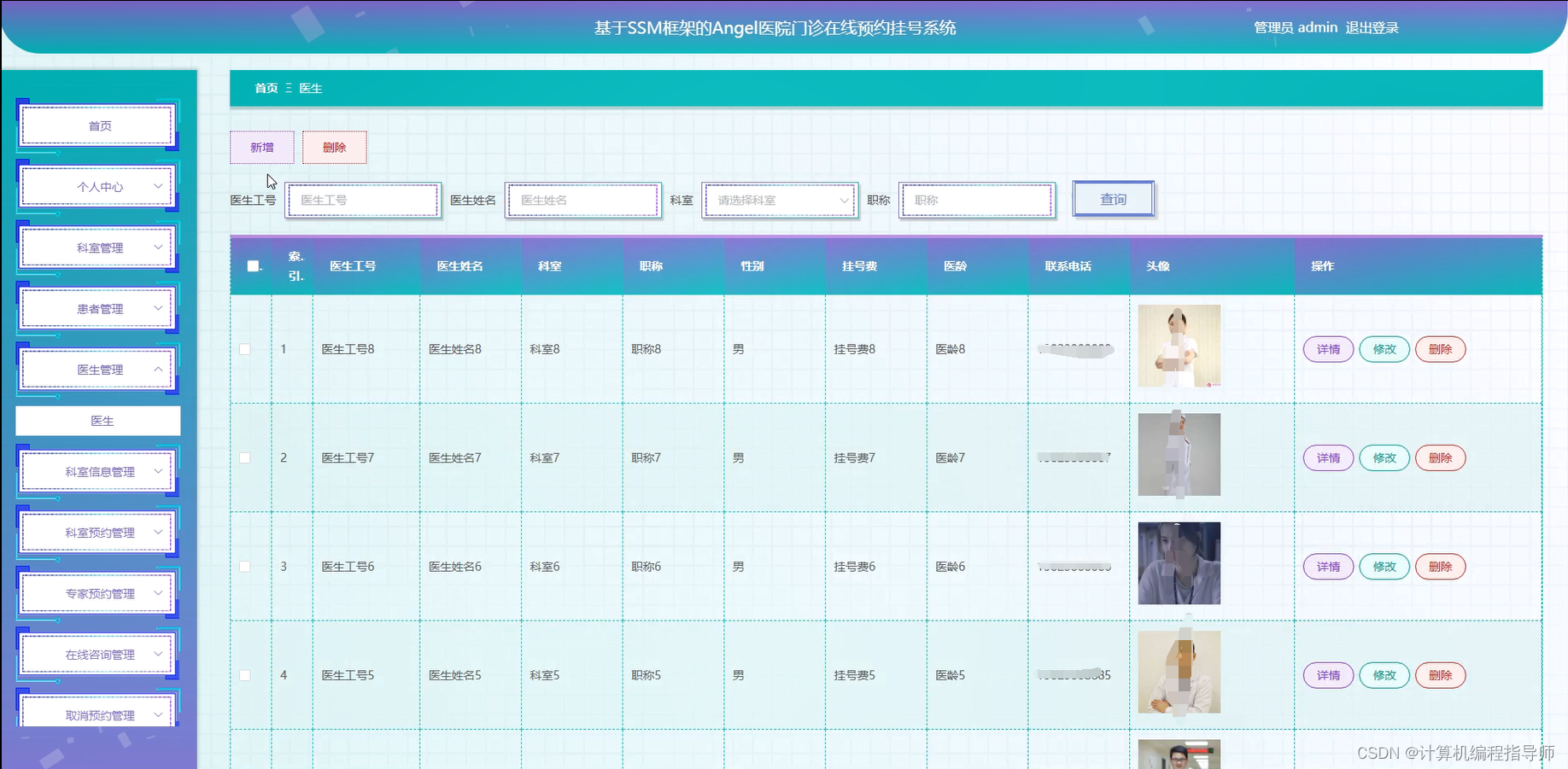Expand the 科室预约管理 sidebar menu
The image size is (1568, 769).
click(x=98, y=533)
